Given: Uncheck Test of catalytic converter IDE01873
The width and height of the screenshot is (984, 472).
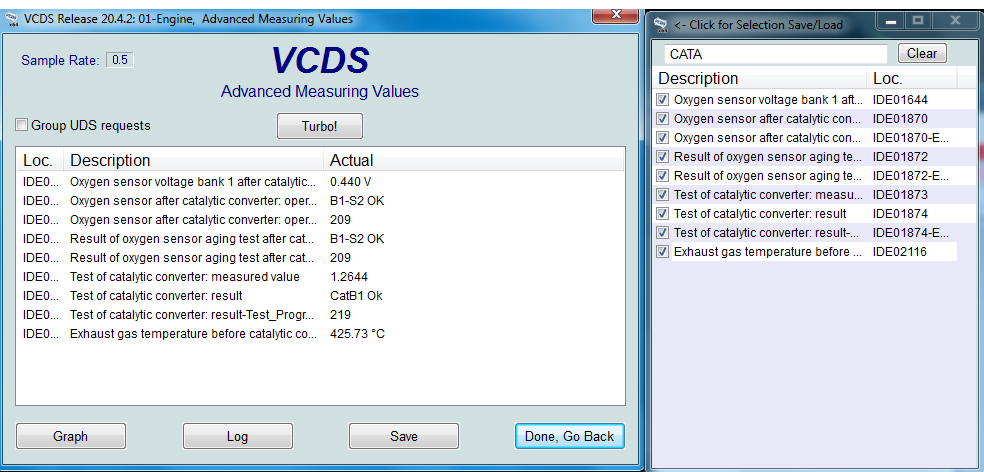Looking at the screenshot, I should [x=663, y=195].
